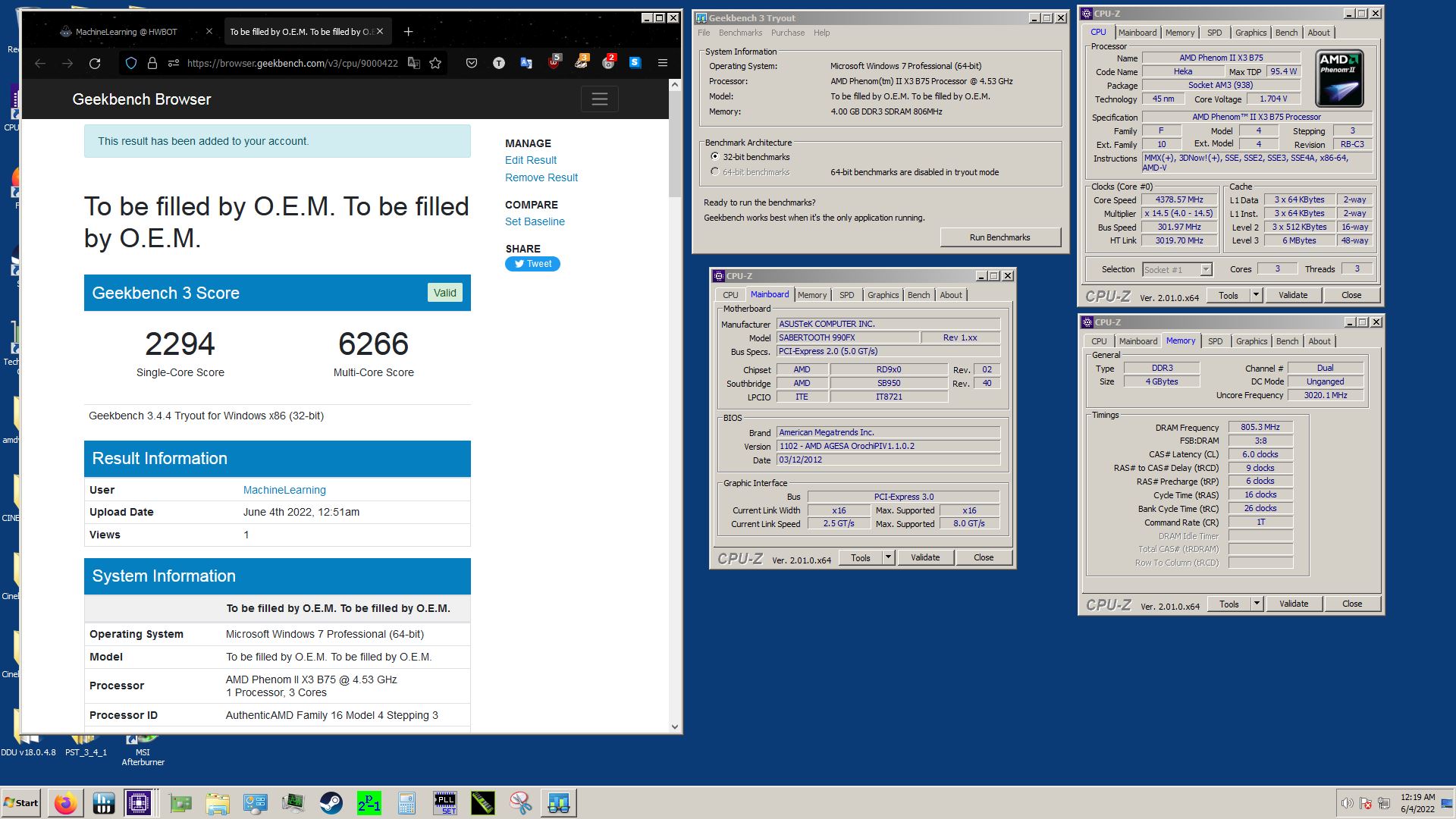The image size is (1456, 819).
Task: Expand Tools dropdown arrow in CPU-Z Memory window
Action: (1257, 604)
